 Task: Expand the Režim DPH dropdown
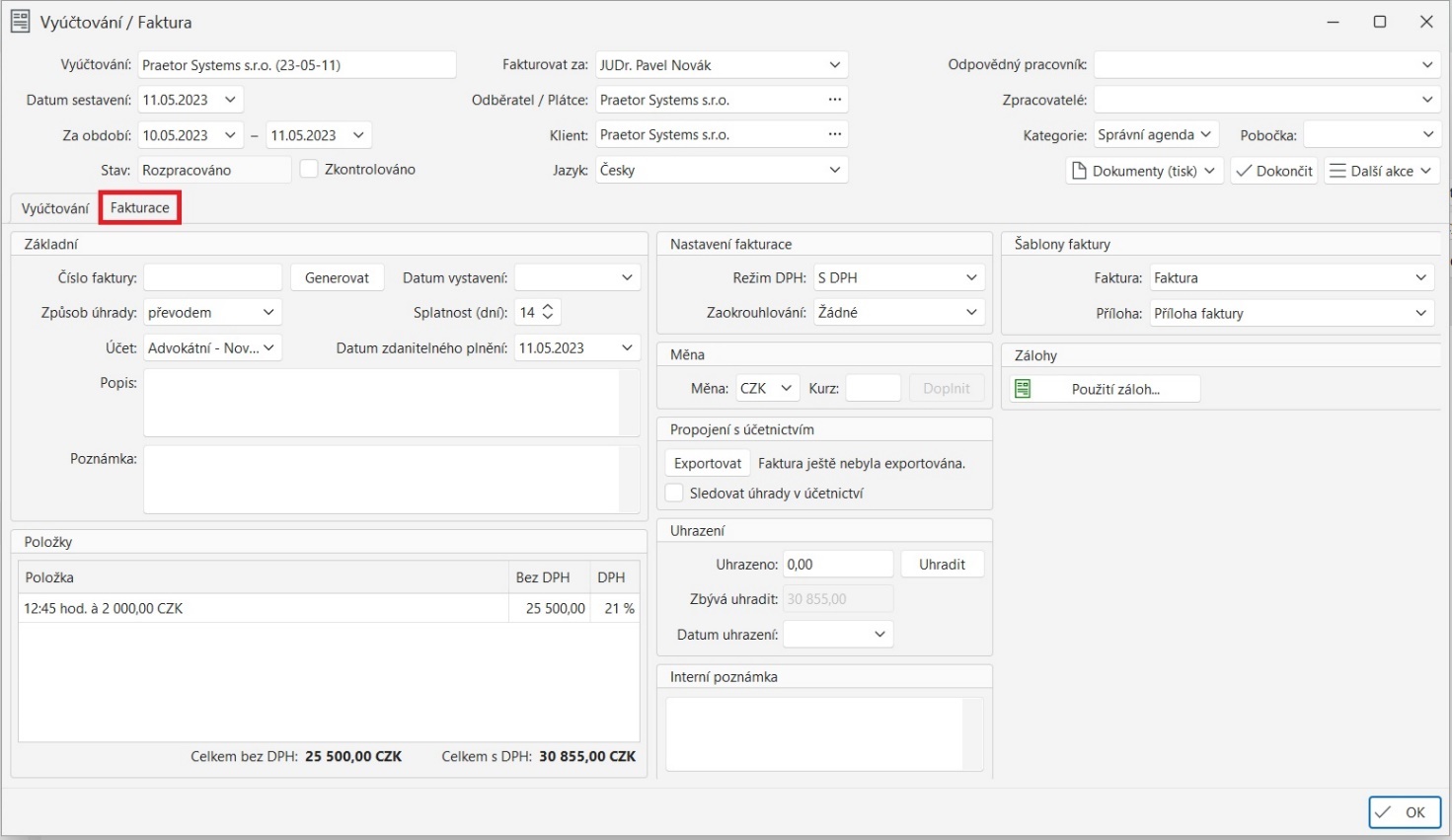[971, 278]
